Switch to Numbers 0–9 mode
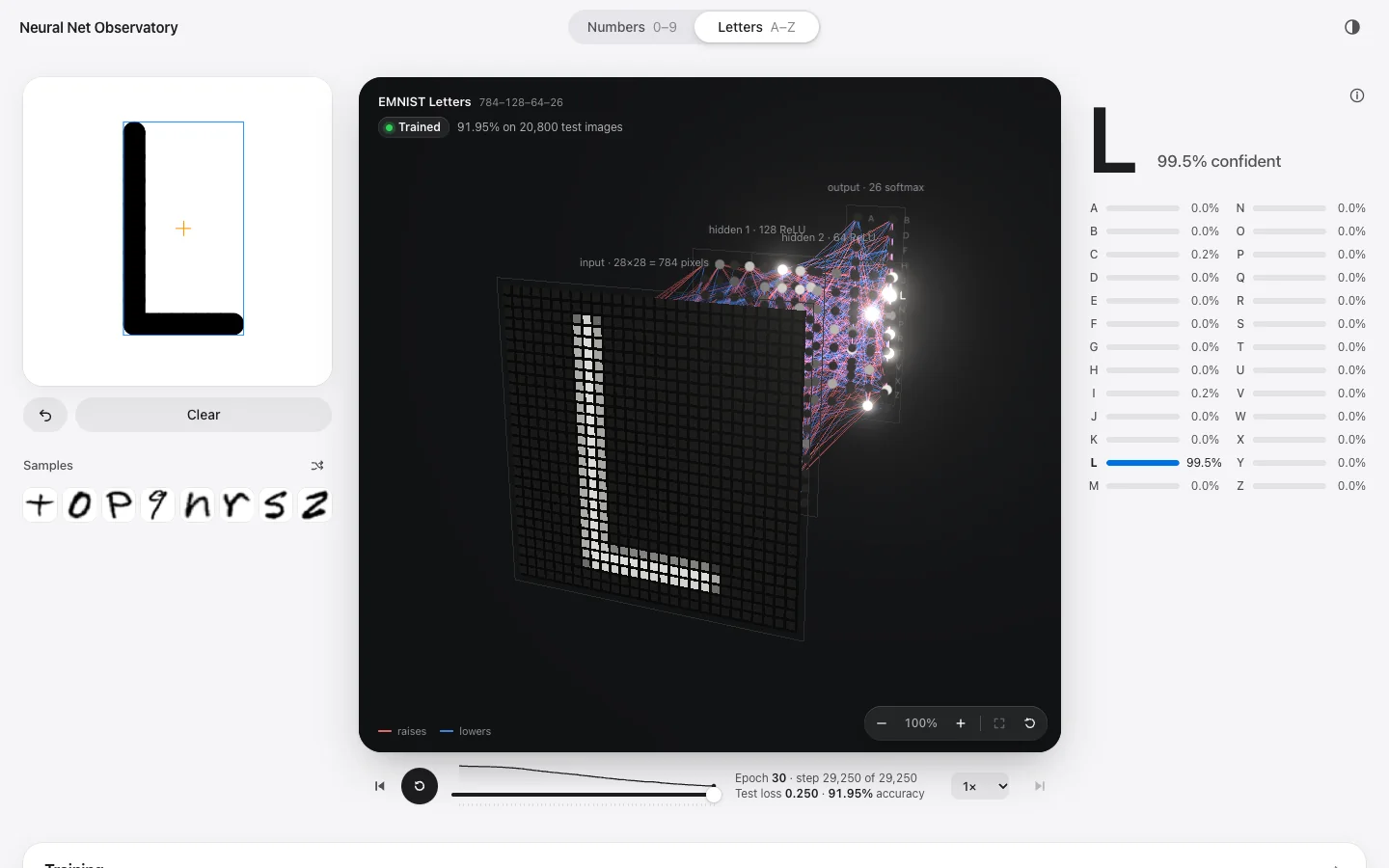 [x=632, y=27]
